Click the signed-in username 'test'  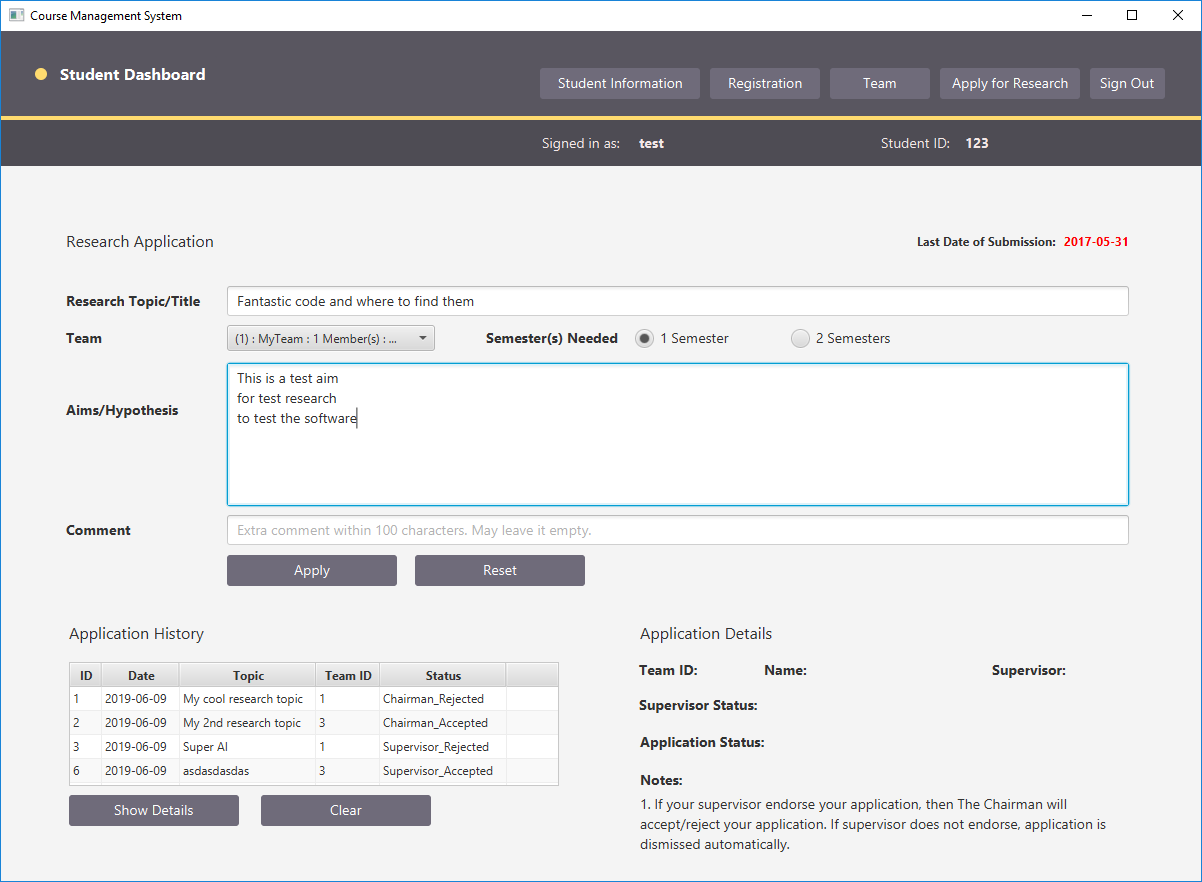pos(651,143)
